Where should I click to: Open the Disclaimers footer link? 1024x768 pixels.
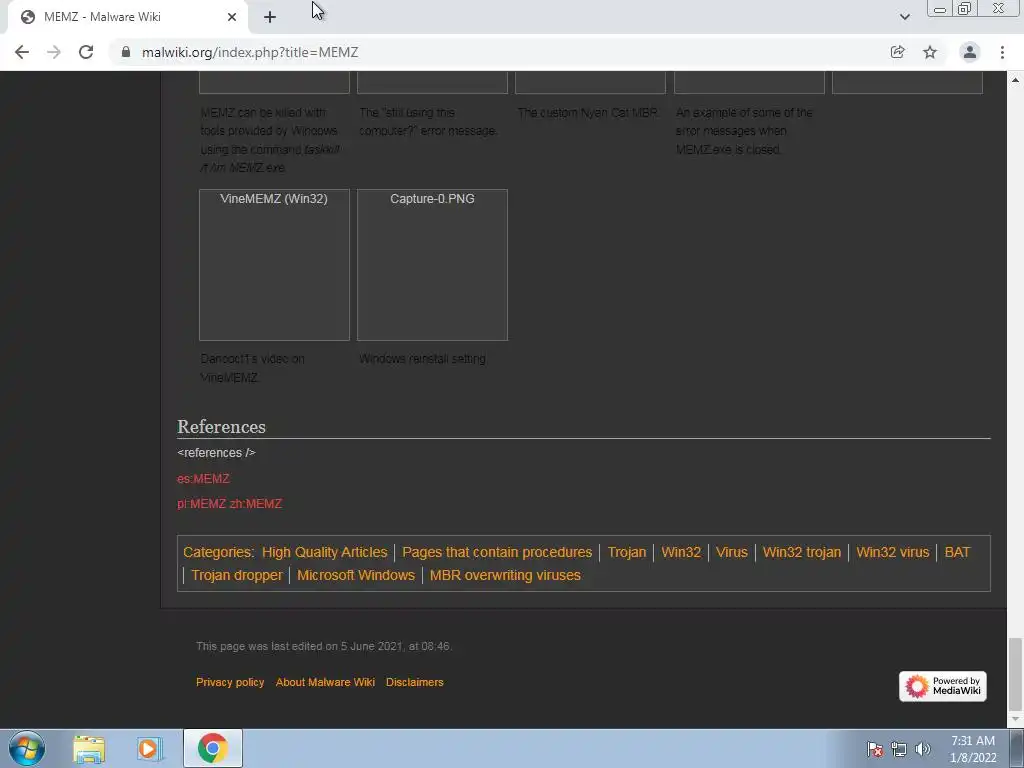click(x=415, y=682)
